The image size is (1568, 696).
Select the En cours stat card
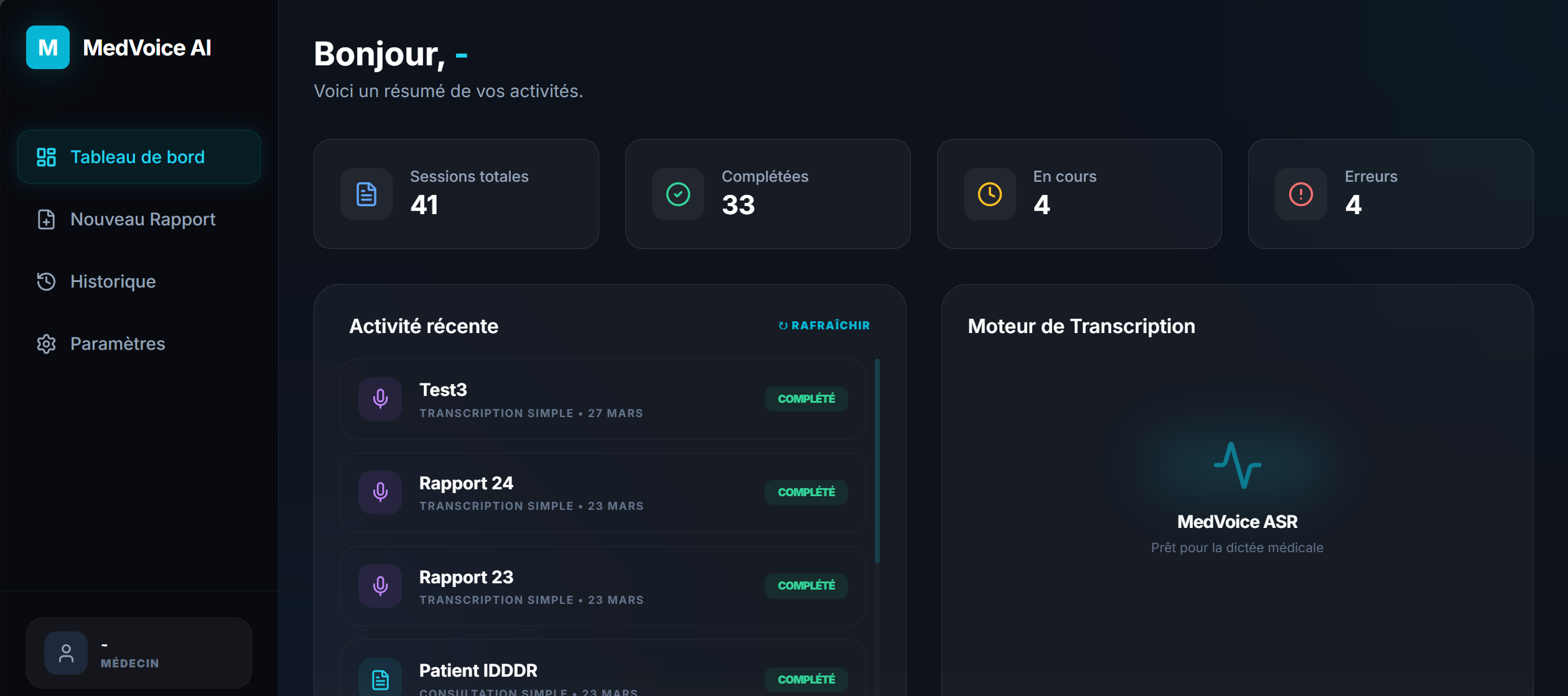[1080, 194]
